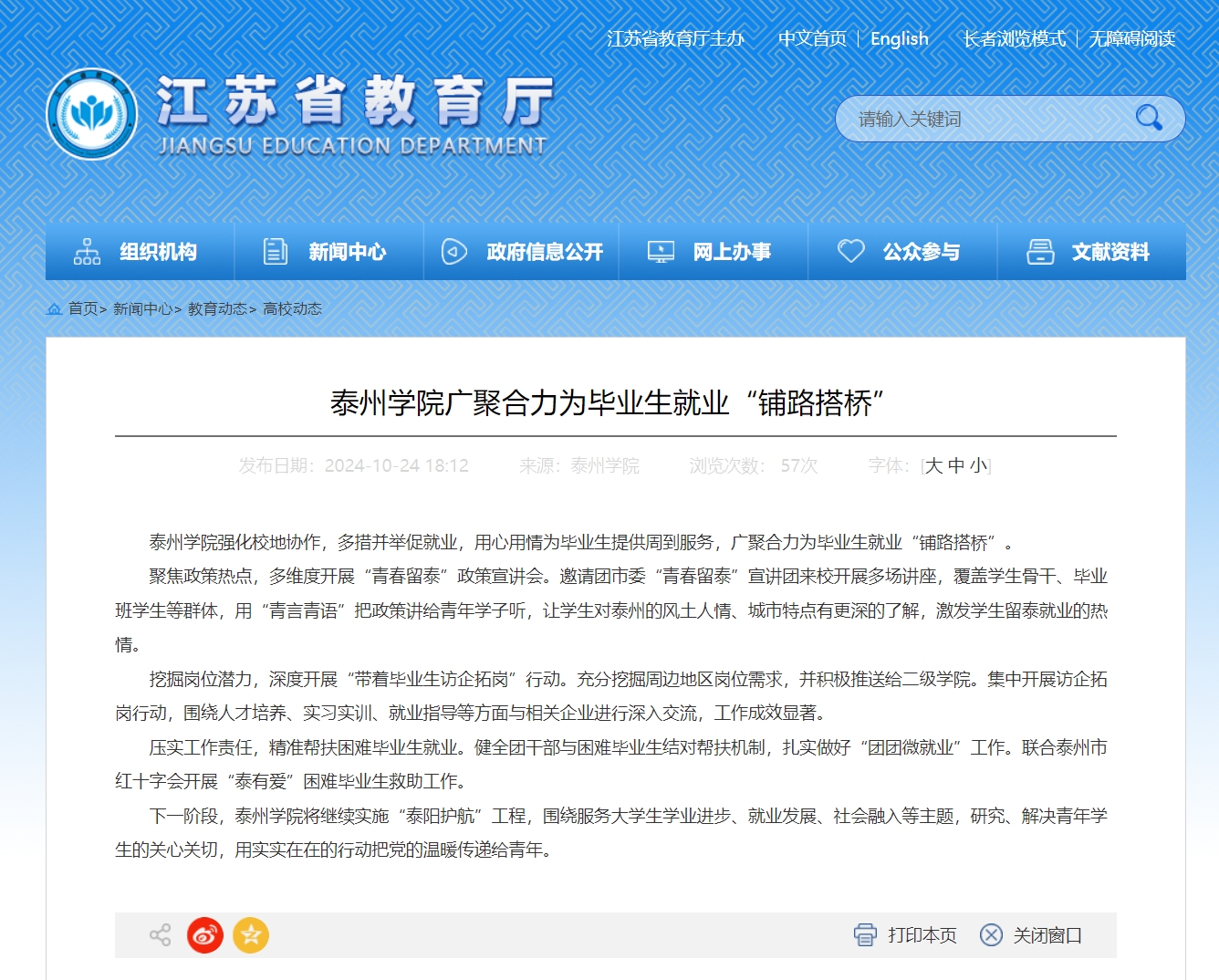Screen dimensions: 1219x980
Task: Open the 政府信息公开 menu
Action: [x=521, y=252]
